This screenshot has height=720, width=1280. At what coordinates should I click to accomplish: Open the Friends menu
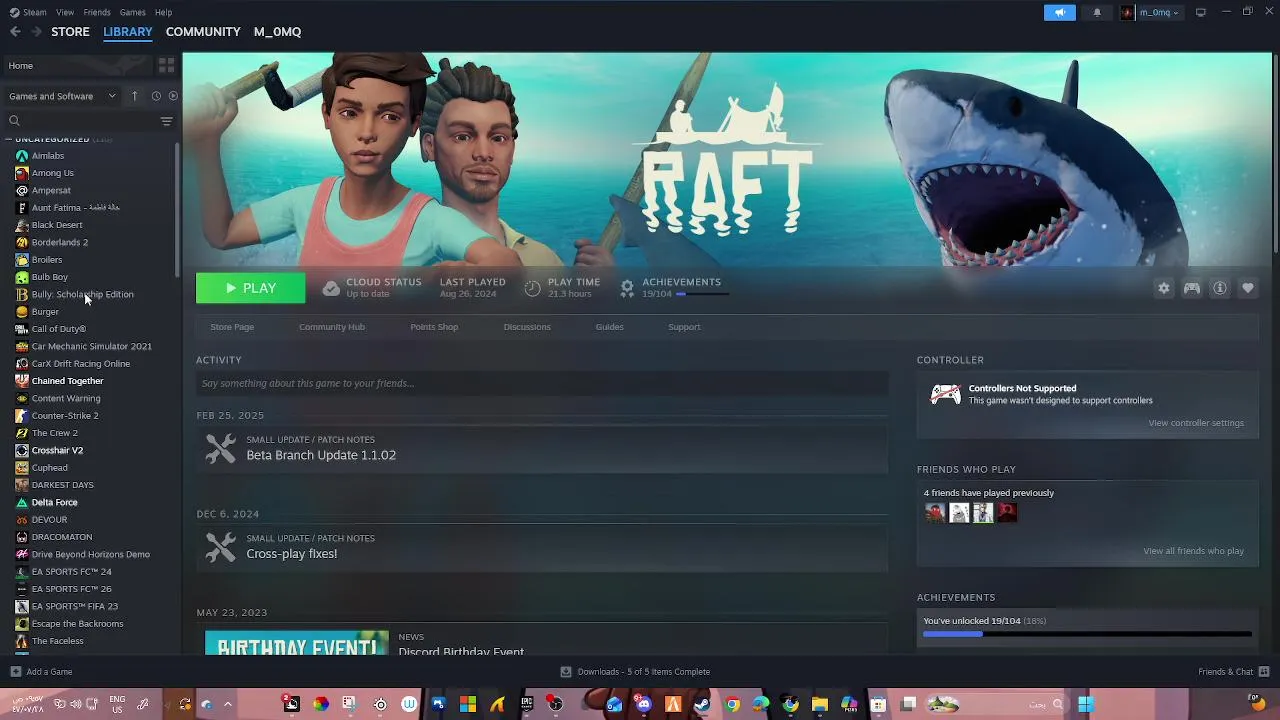tap(97, 12)
